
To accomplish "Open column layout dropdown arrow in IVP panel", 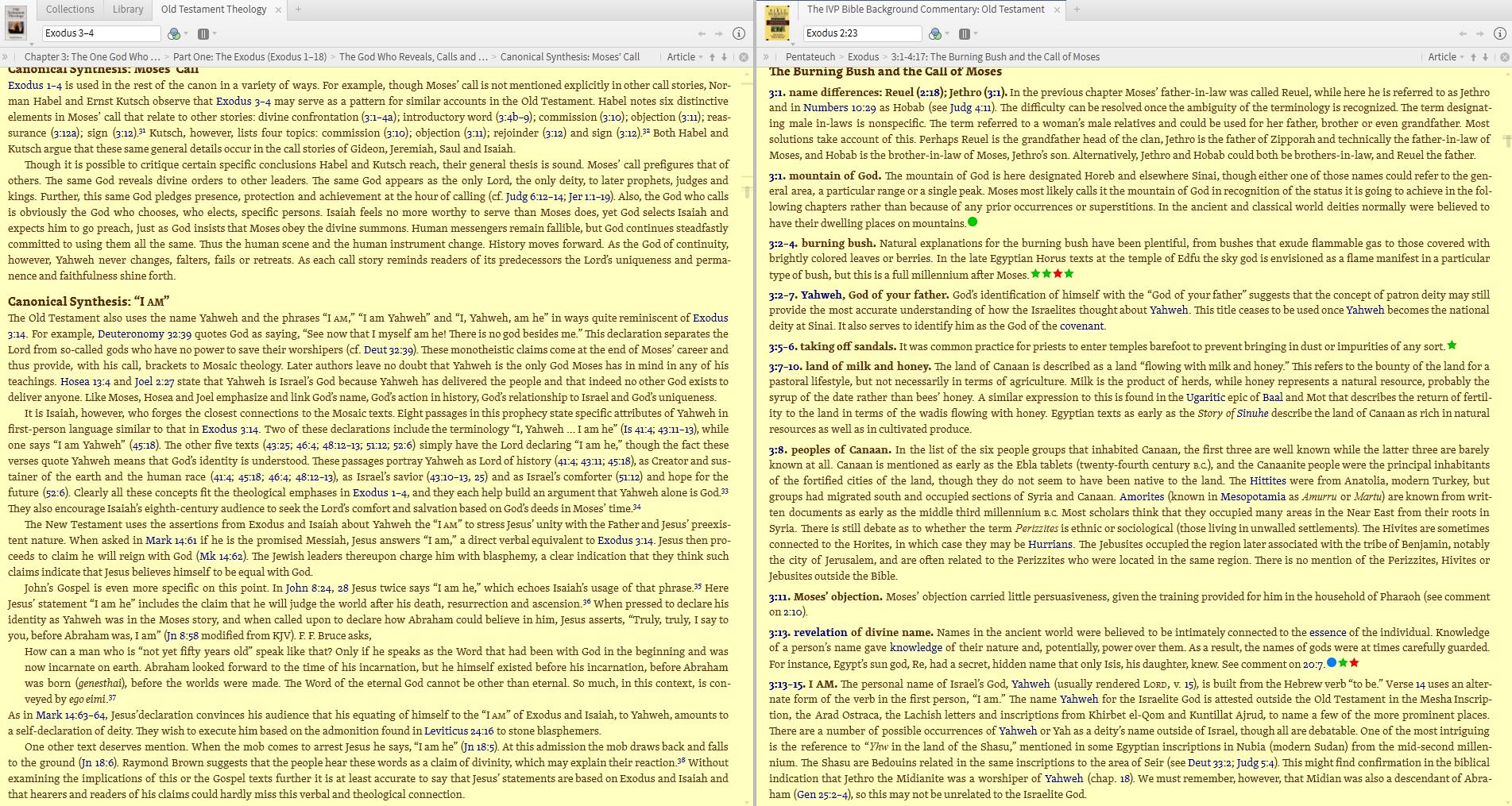I will [976, 33].
